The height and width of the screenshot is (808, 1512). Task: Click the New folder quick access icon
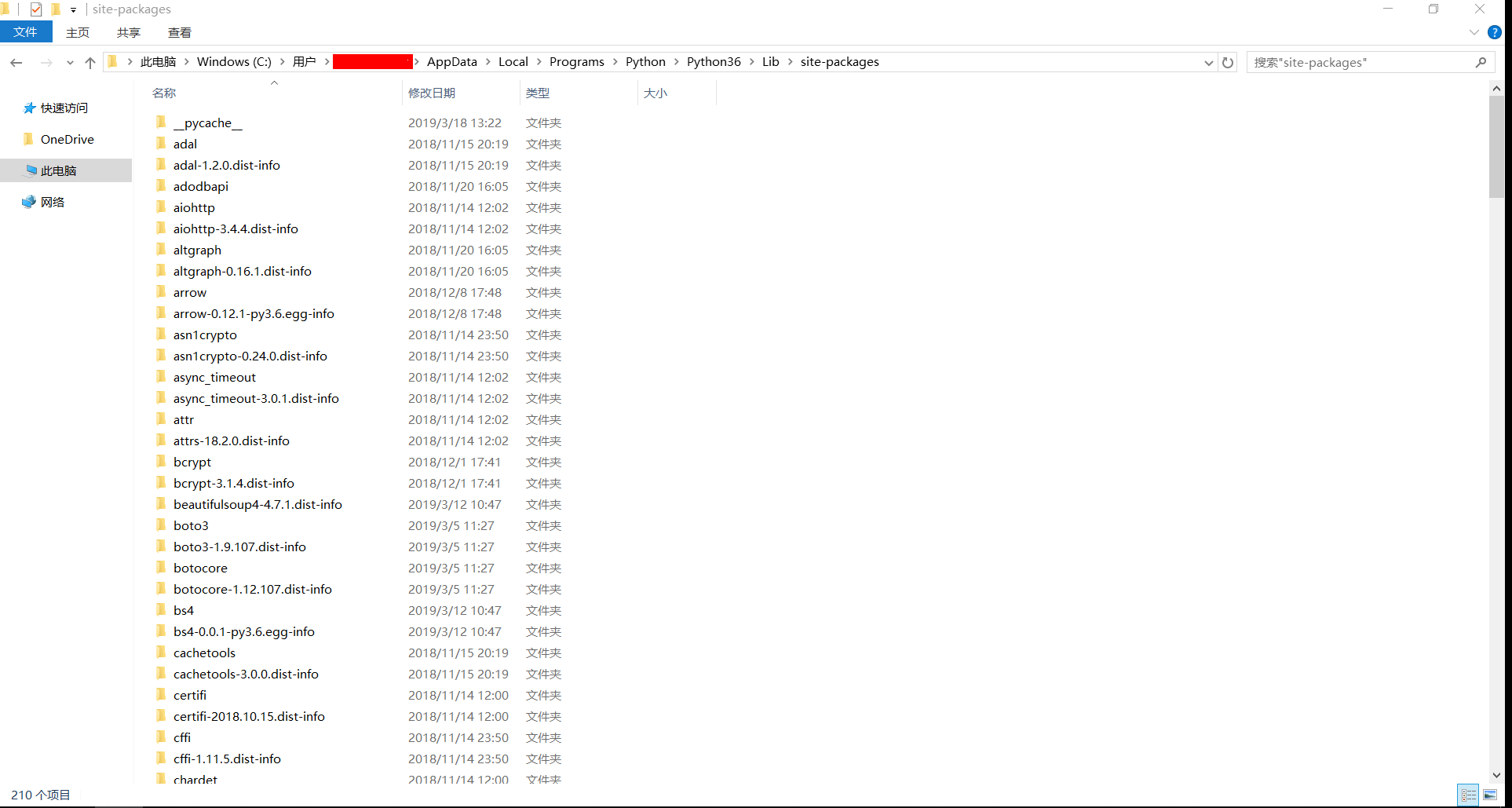point(56,9)
